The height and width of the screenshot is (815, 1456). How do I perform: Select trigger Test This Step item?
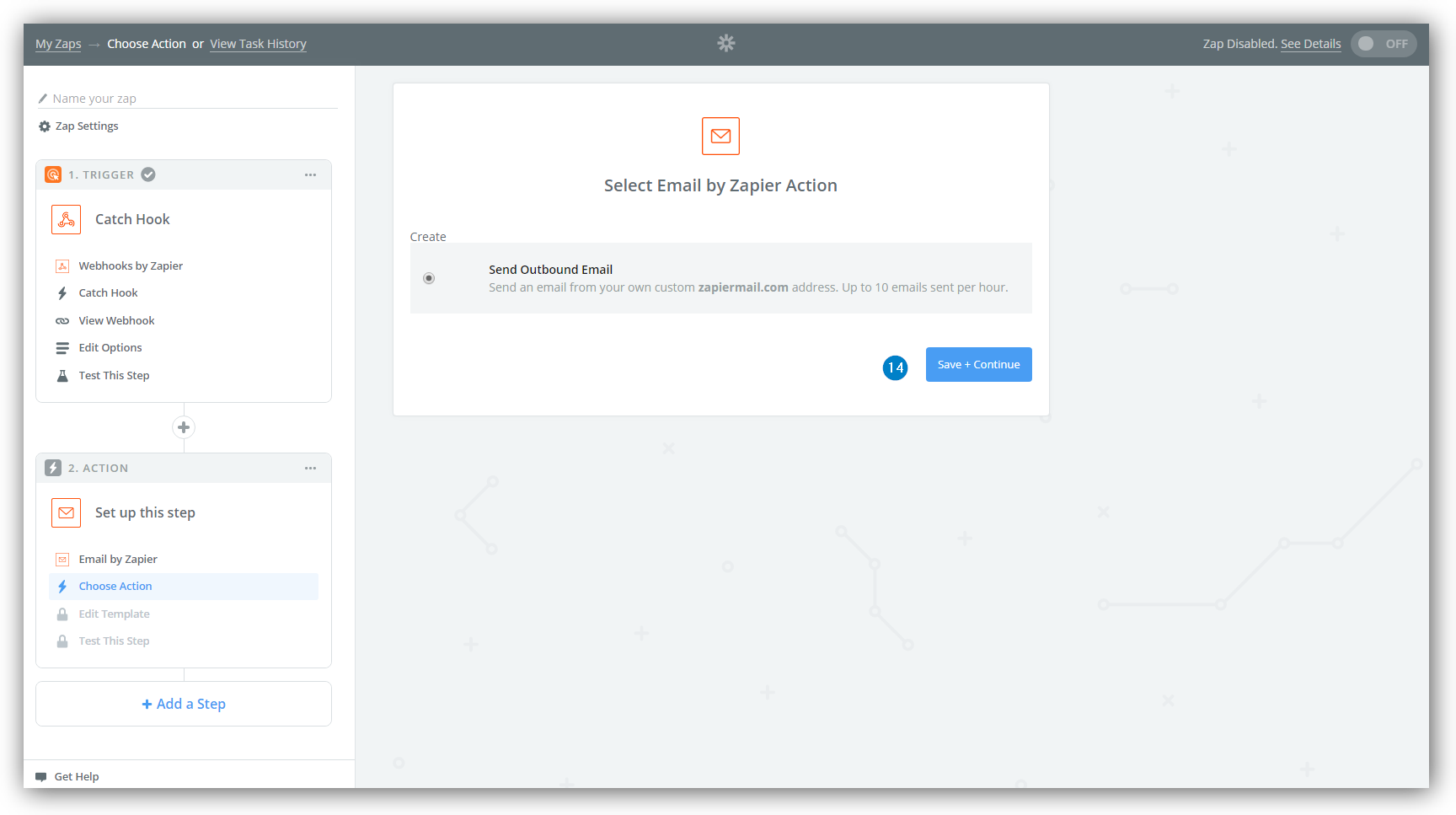click(114, 376)
